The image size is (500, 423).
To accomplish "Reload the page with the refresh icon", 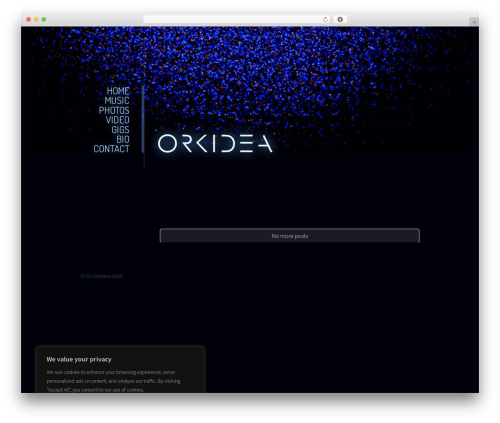I will pyautogui.click(x=325, y=19).
